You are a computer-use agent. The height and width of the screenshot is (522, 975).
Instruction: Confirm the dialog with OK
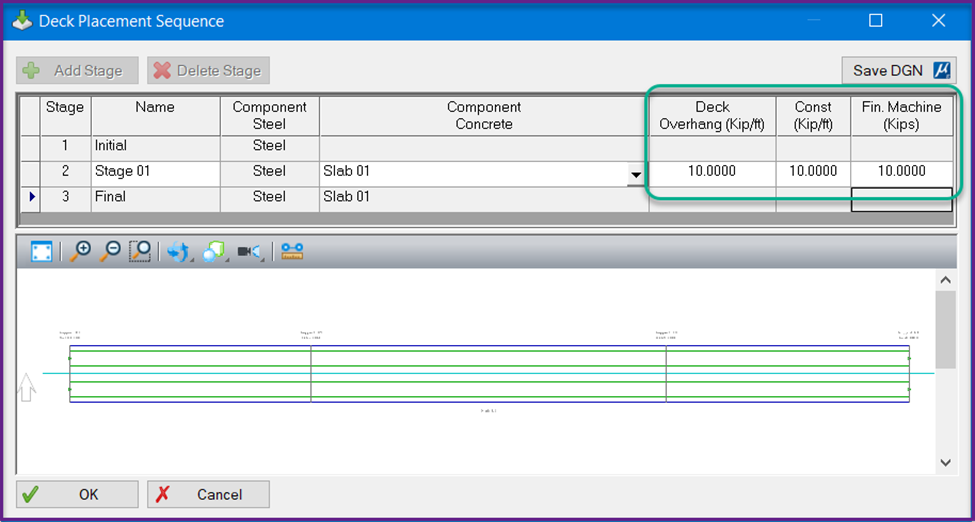pyautogui.click(x=77, y=494)
